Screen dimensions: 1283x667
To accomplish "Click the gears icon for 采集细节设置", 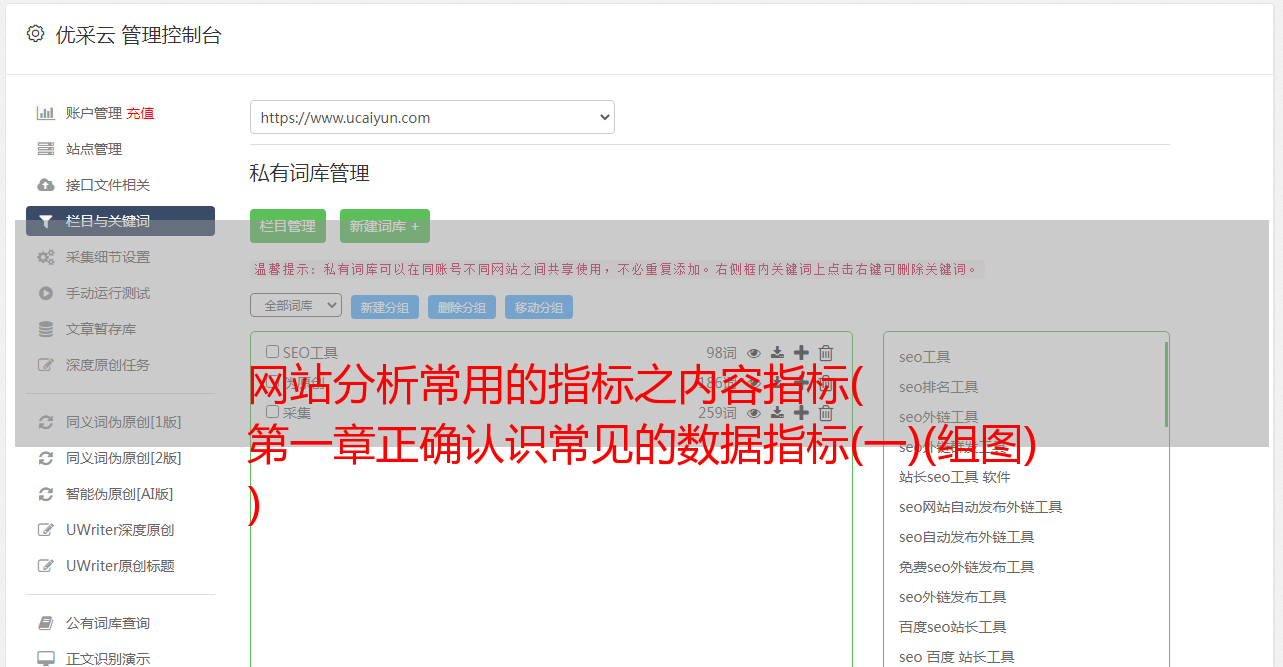I will (46, 257).
